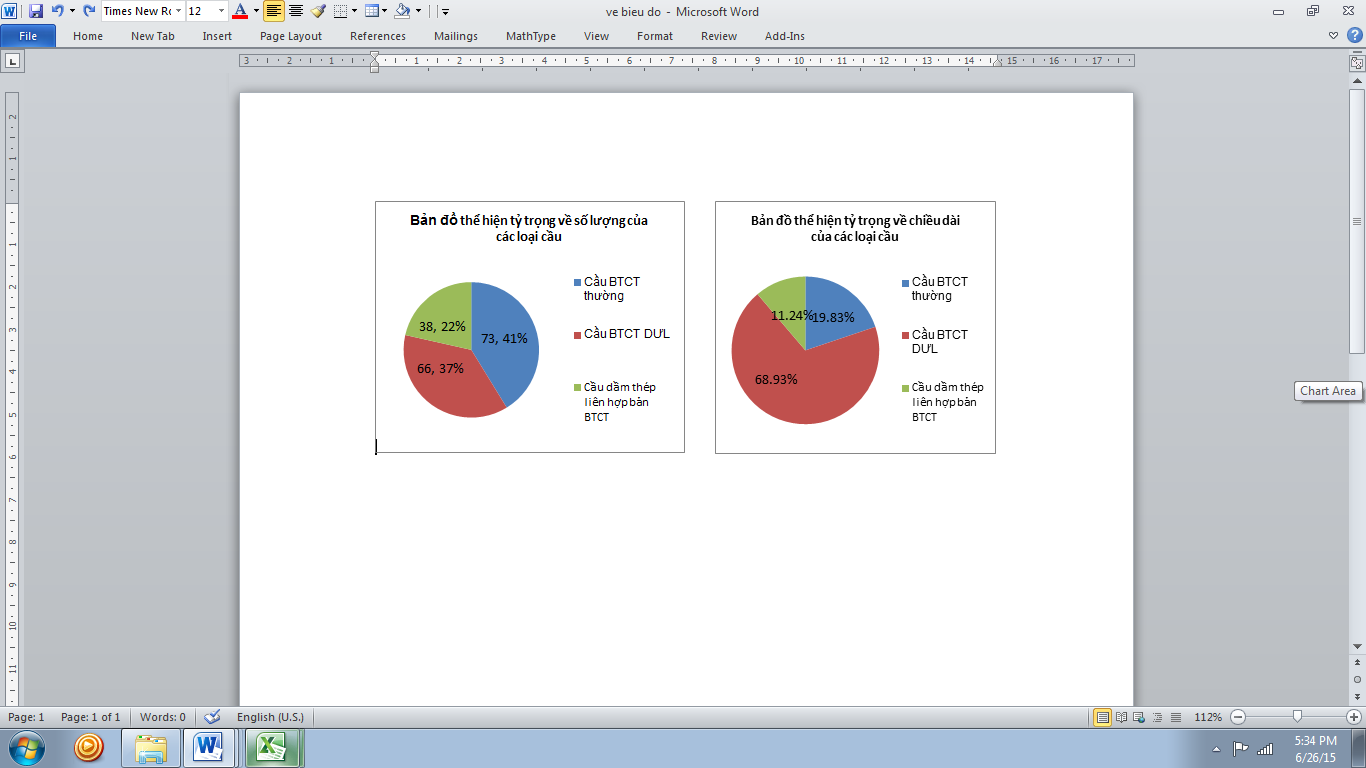Switch to Draft view
The width and height of the screenshot is (1366, 768).
tap(1176, 717)
